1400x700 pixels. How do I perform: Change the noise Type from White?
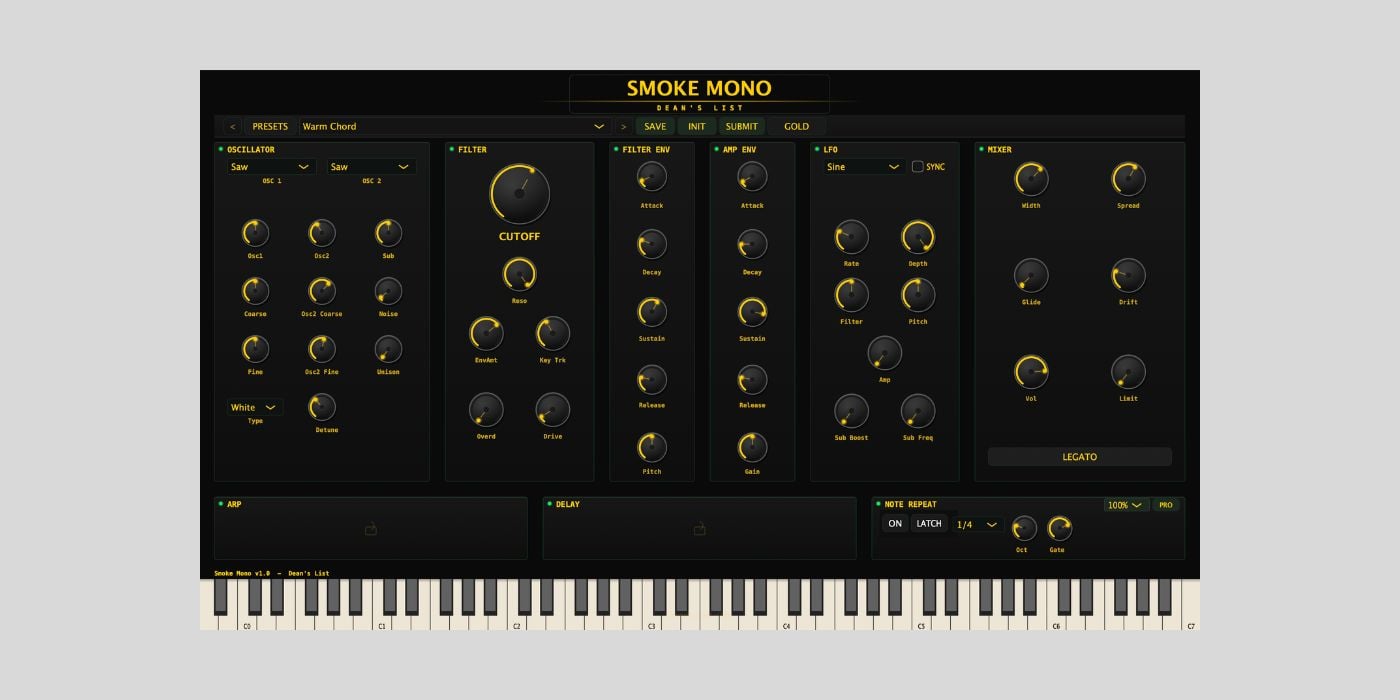pyautogui.click(x=254, y=407)
